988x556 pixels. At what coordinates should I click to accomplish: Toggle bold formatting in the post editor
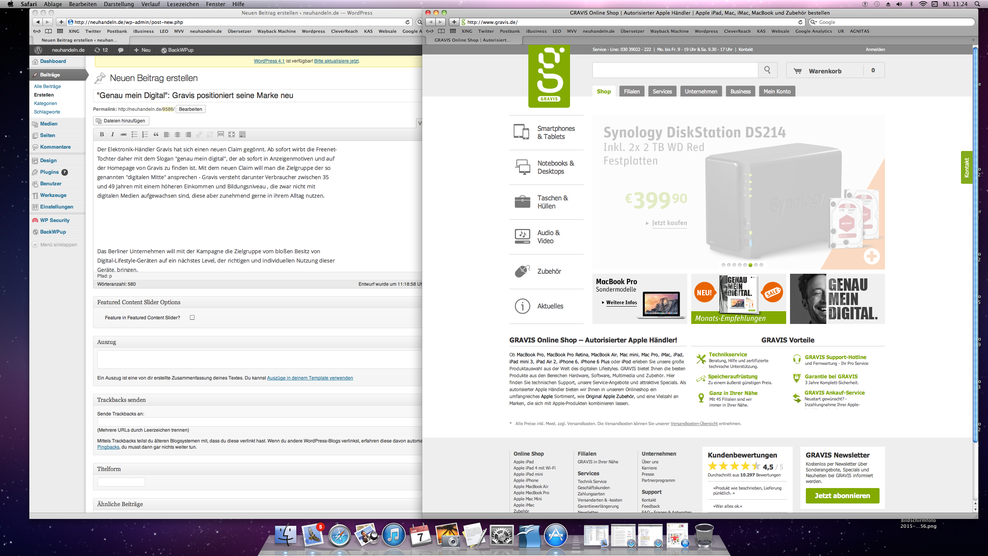tap(101, 134)
